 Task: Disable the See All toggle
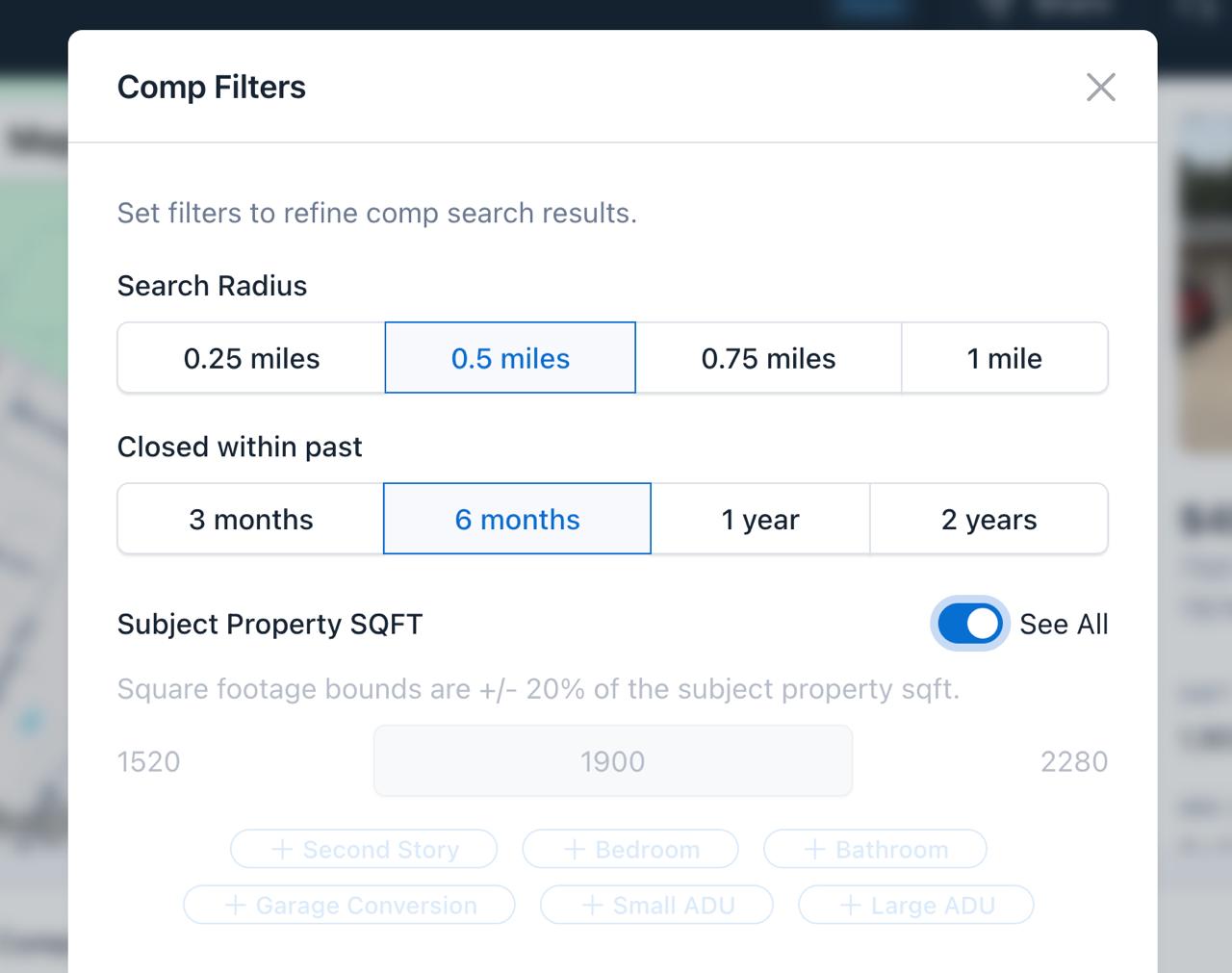[969, 624]
